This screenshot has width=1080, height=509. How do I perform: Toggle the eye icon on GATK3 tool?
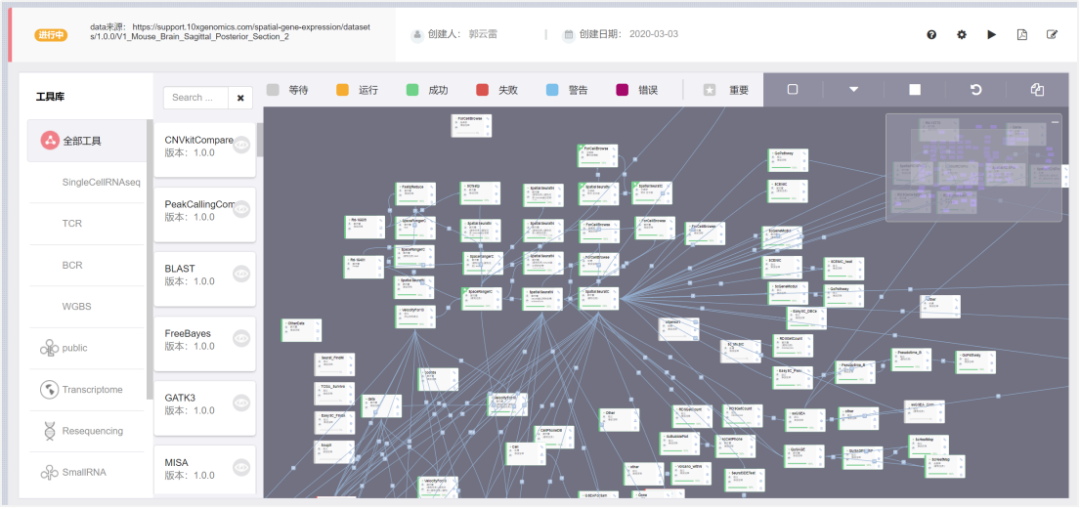coord(241,403)
